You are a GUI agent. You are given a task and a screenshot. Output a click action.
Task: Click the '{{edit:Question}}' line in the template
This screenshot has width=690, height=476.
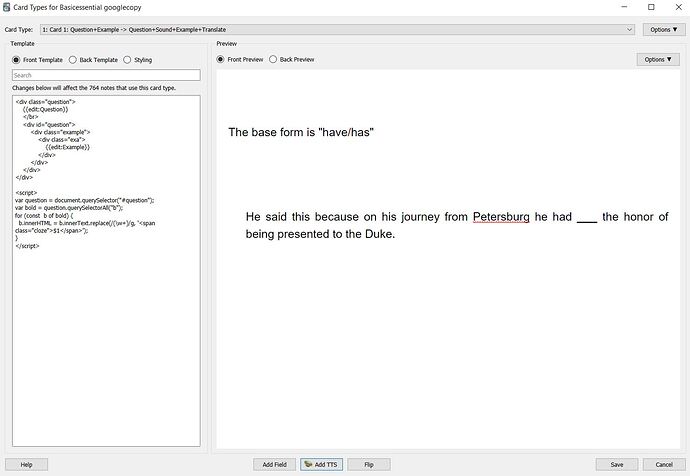(x=46, y=110)
